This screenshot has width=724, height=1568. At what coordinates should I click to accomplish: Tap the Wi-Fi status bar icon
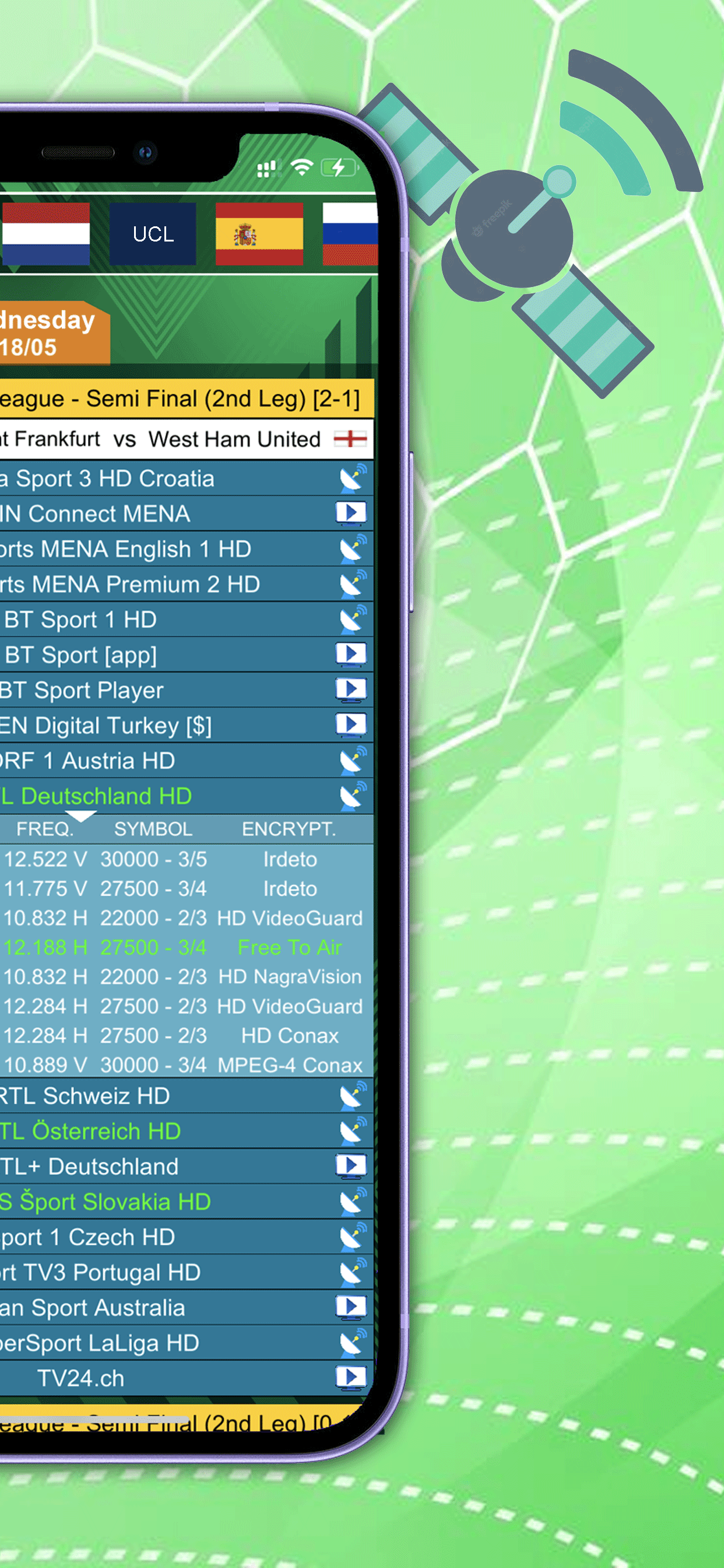302,167
